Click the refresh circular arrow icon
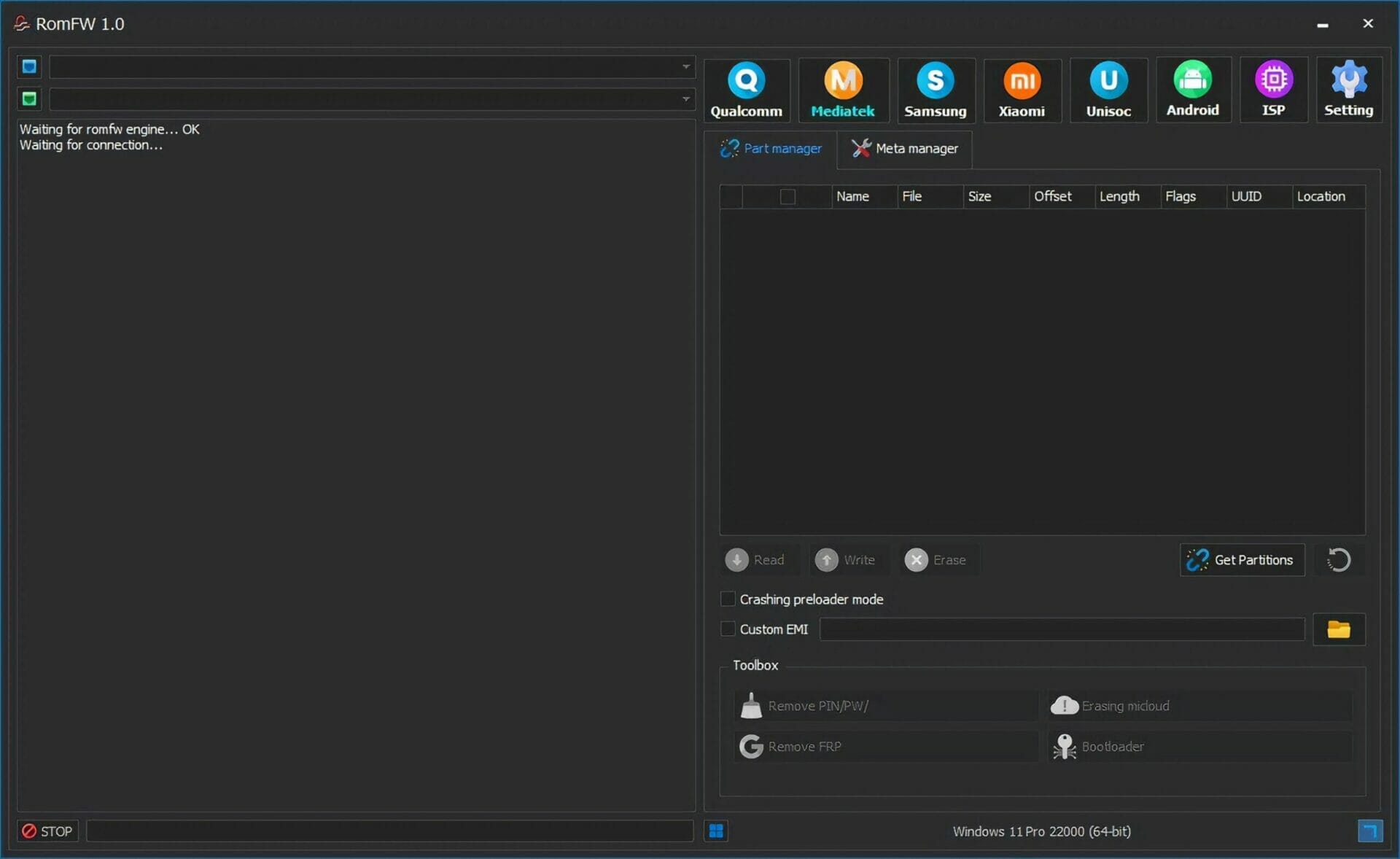The height and width of the screenshot is (859, 1400). point(1339,560)
